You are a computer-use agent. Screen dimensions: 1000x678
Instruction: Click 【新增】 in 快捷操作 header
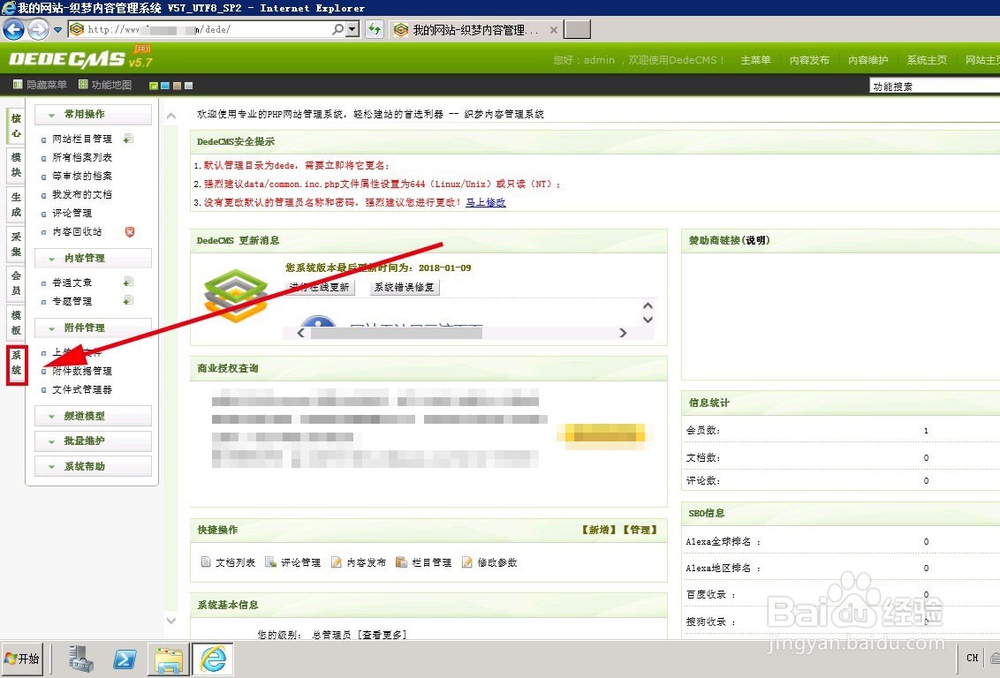599,530
